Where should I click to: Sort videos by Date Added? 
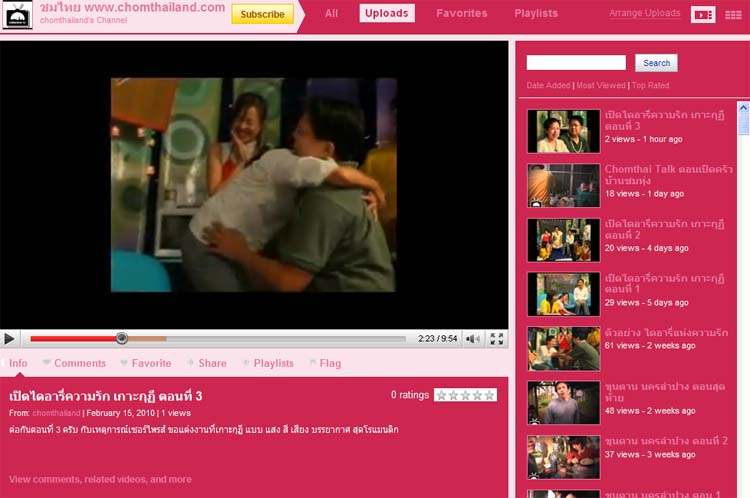tap(548, 85)
